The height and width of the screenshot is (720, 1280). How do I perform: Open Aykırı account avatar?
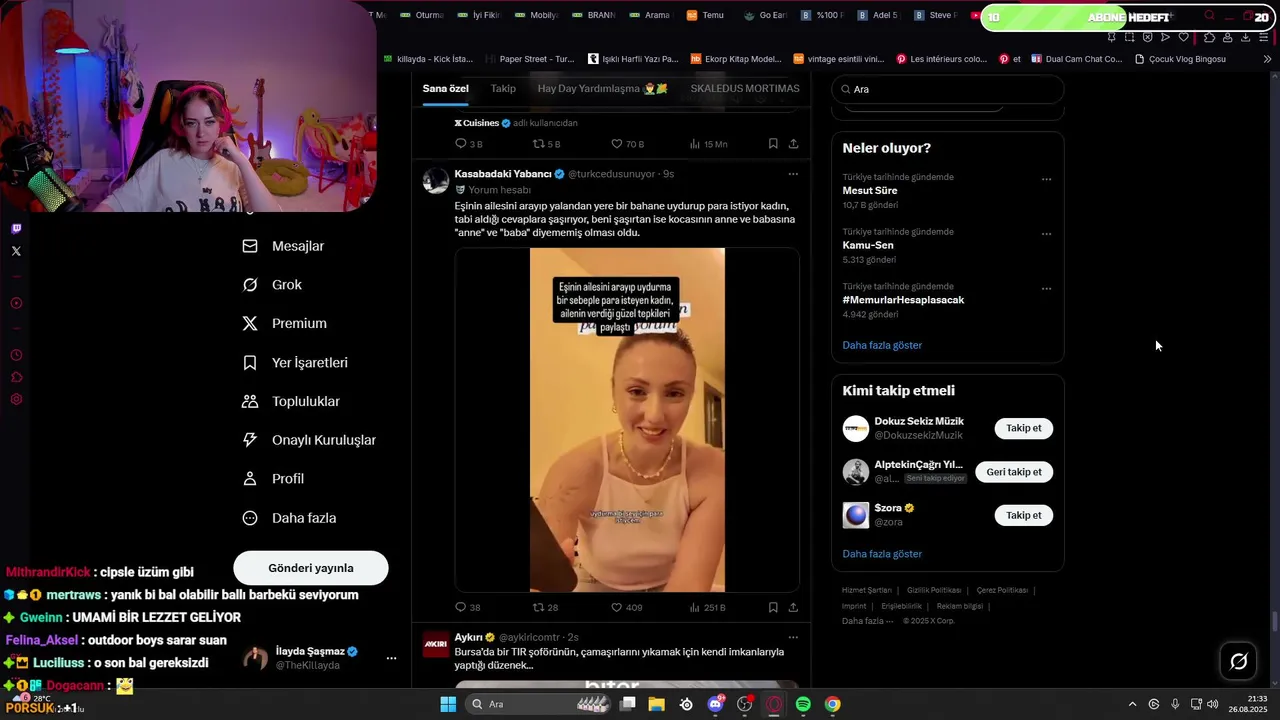(435, 644)
